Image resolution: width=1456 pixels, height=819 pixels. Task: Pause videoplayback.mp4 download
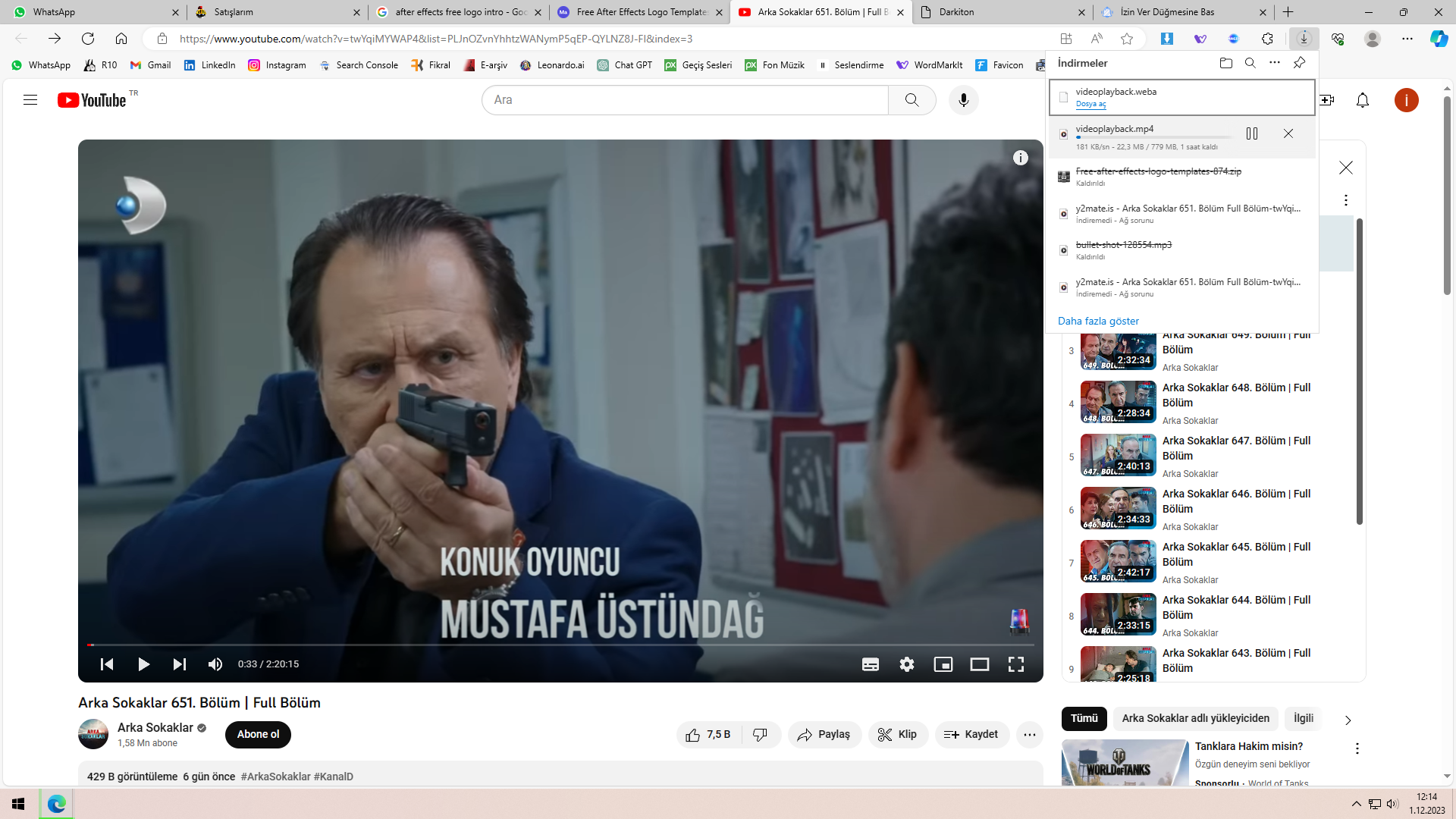[x=1252, y=134]
